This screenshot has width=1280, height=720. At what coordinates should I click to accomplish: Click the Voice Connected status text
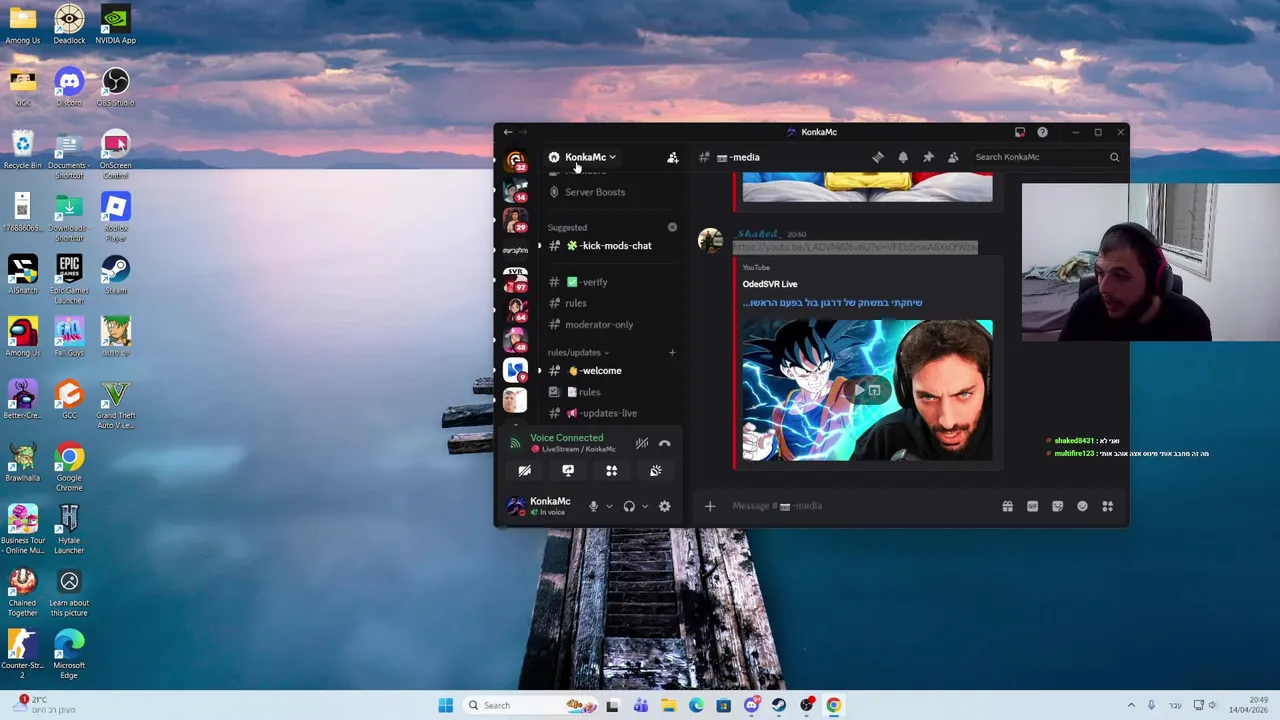click(567, 438)
